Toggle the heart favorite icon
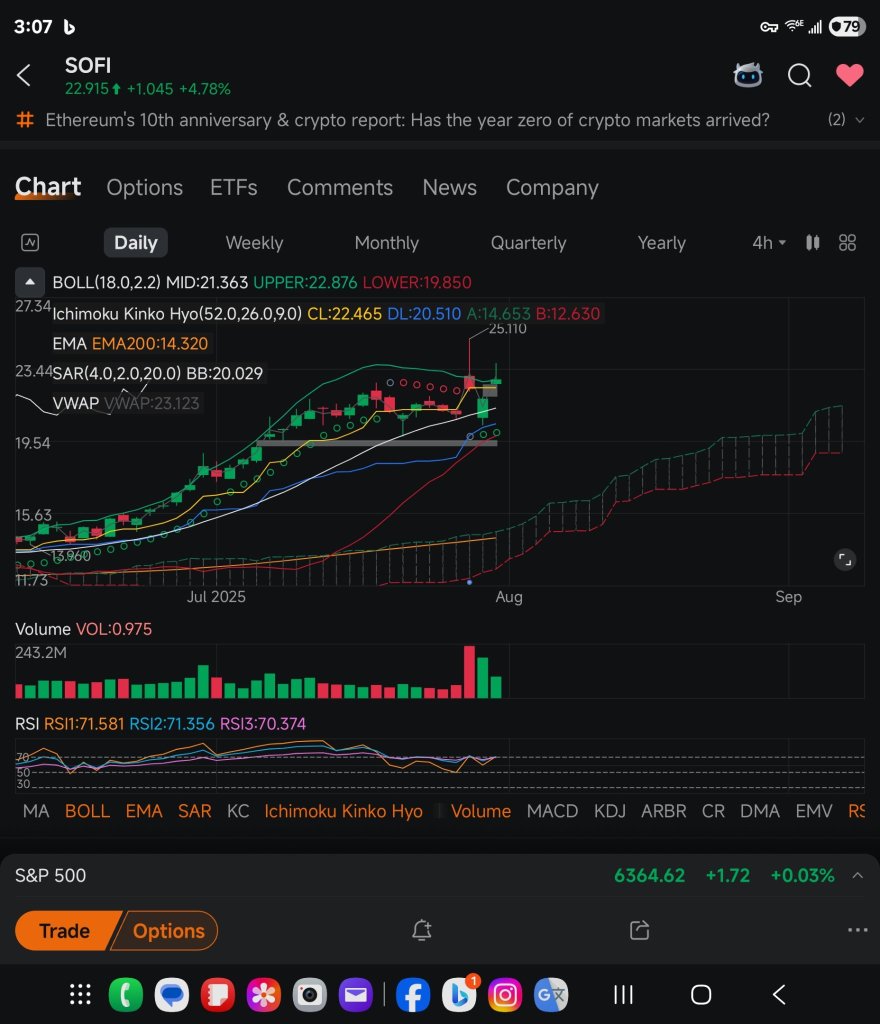This screenshot has height=1024, width=880. (x=849, y=75)
